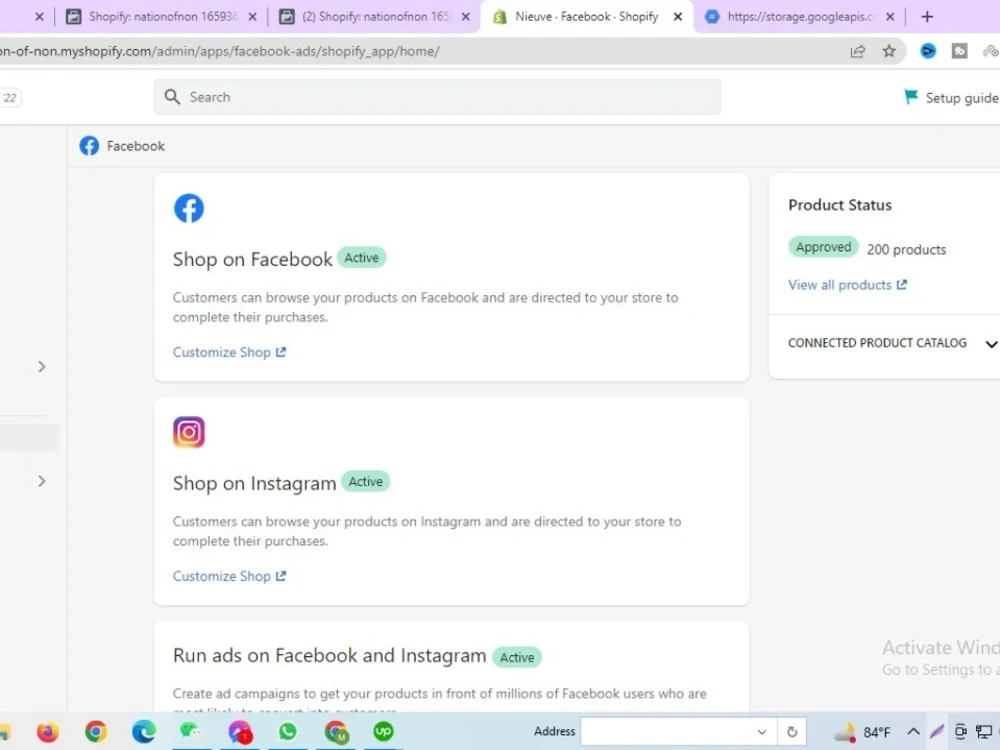The width and height of the screenshot is (1000, 750).
Task: Click the 'Shop on Facebook' heading
Action: [253, 259]
